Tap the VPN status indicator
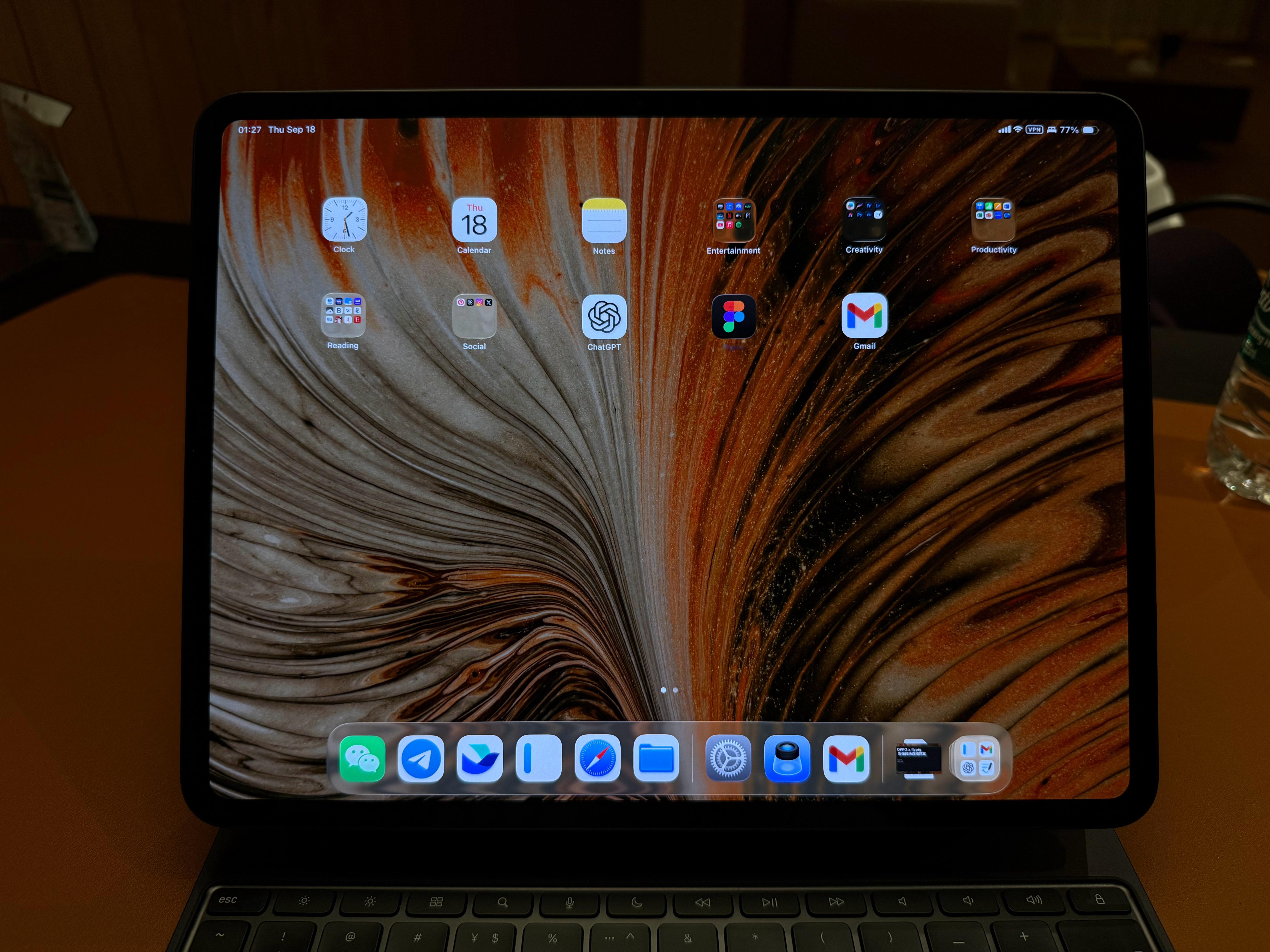Image resolution: width=1270 pixels, height=952 pixels. [1034, 130]
